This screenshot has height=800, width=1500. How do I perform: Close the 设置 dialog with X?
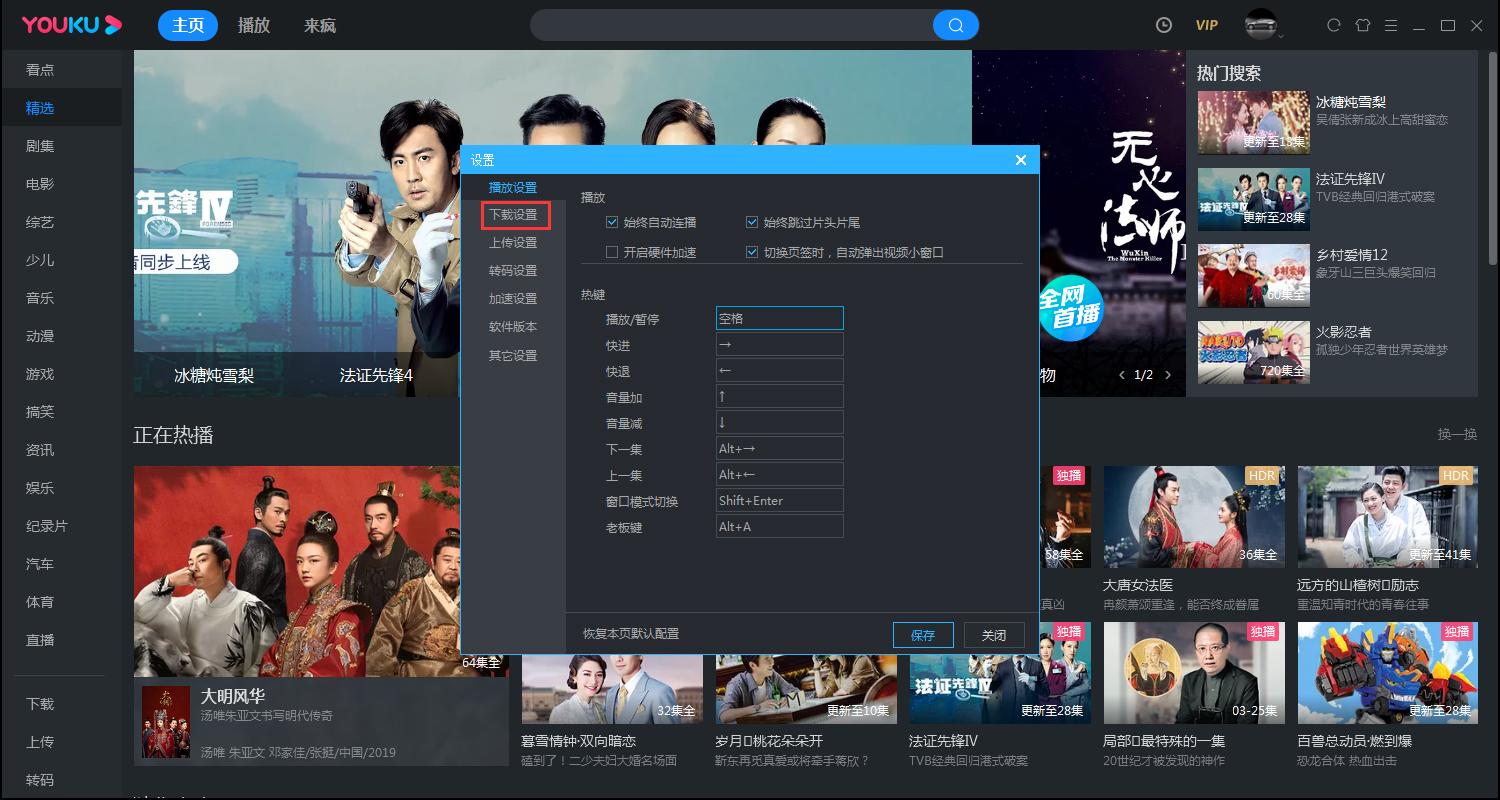(1021, 160)
